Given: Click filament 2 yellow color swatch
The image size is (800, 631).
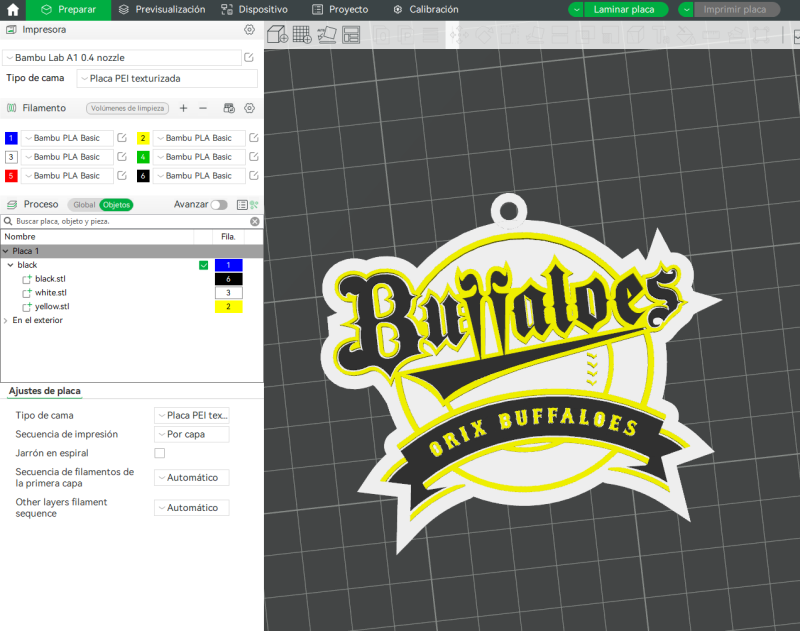Looking at the screenshot, I should point(143,138).
